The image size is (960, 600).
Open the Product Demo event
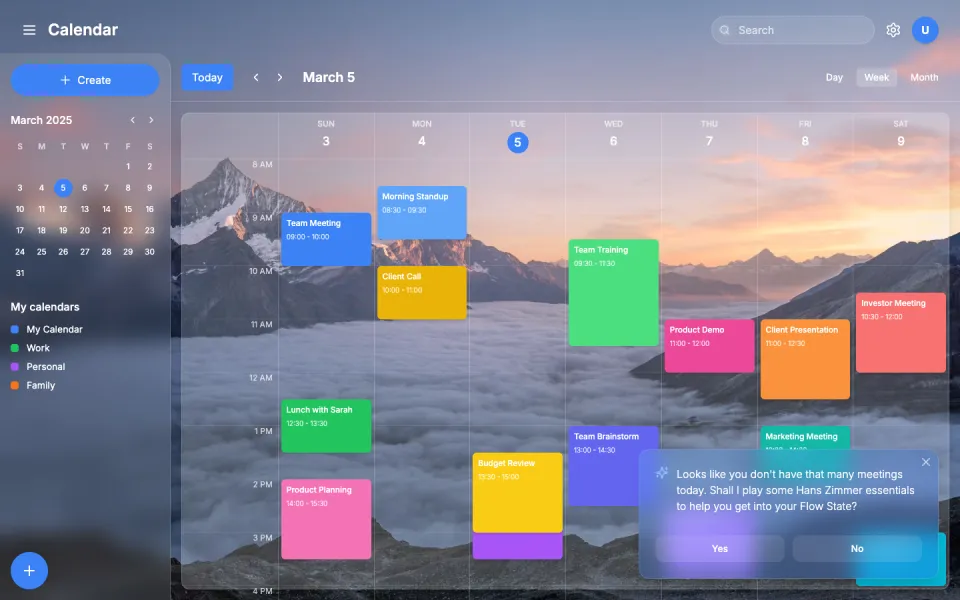(709, 346)
